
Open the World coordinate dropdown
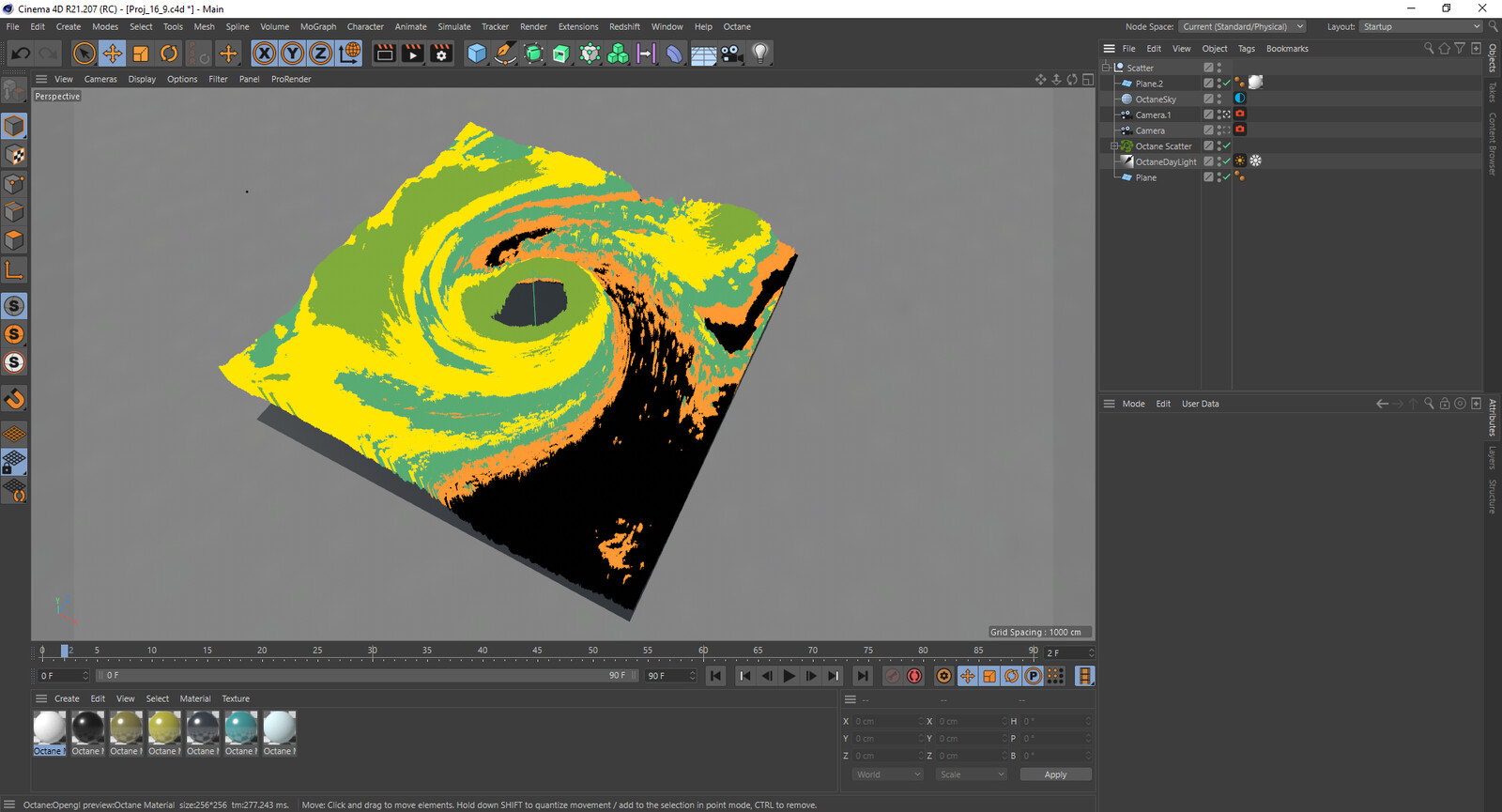pos(888,774)
